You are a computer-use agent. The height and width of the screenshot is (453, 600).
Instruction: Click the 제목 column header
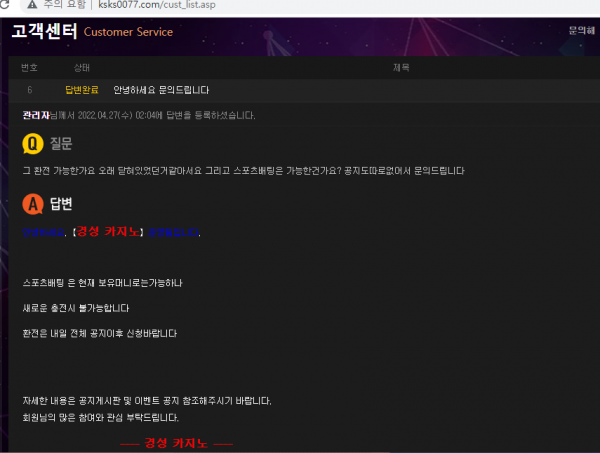coord(400,67)
